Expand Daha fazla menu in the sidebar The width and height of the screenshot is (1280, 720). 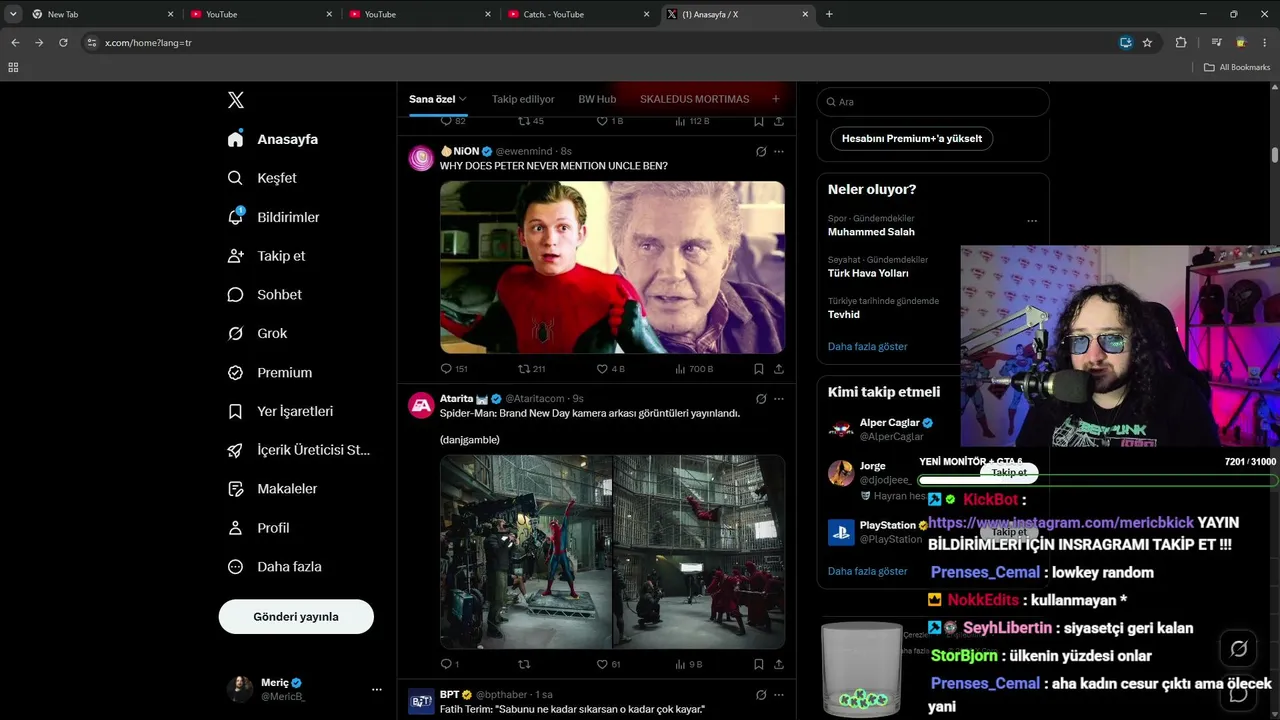(275, 567)
